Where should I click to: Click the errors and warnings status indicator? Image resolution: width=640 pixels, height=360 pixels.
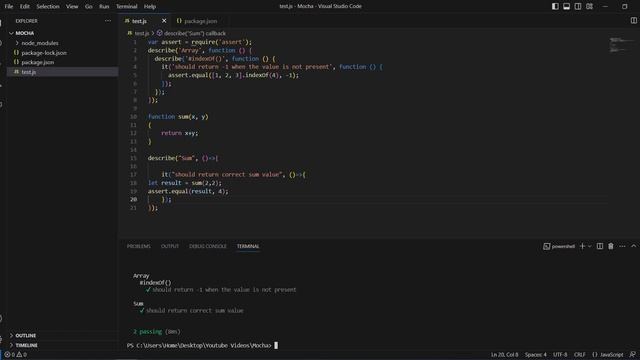16,355
